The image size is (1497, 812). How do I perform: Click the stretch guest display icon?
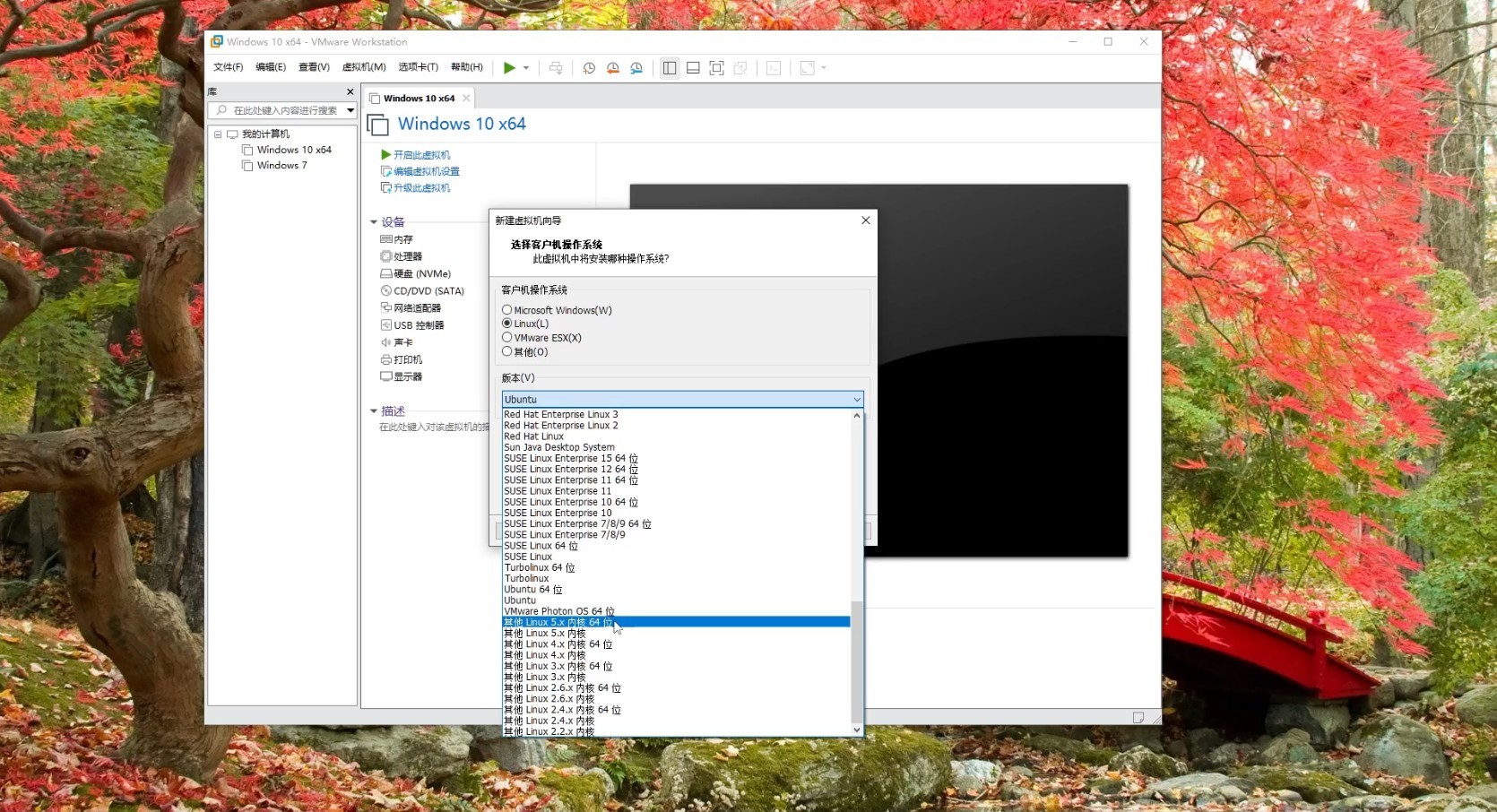coord(807,68)
